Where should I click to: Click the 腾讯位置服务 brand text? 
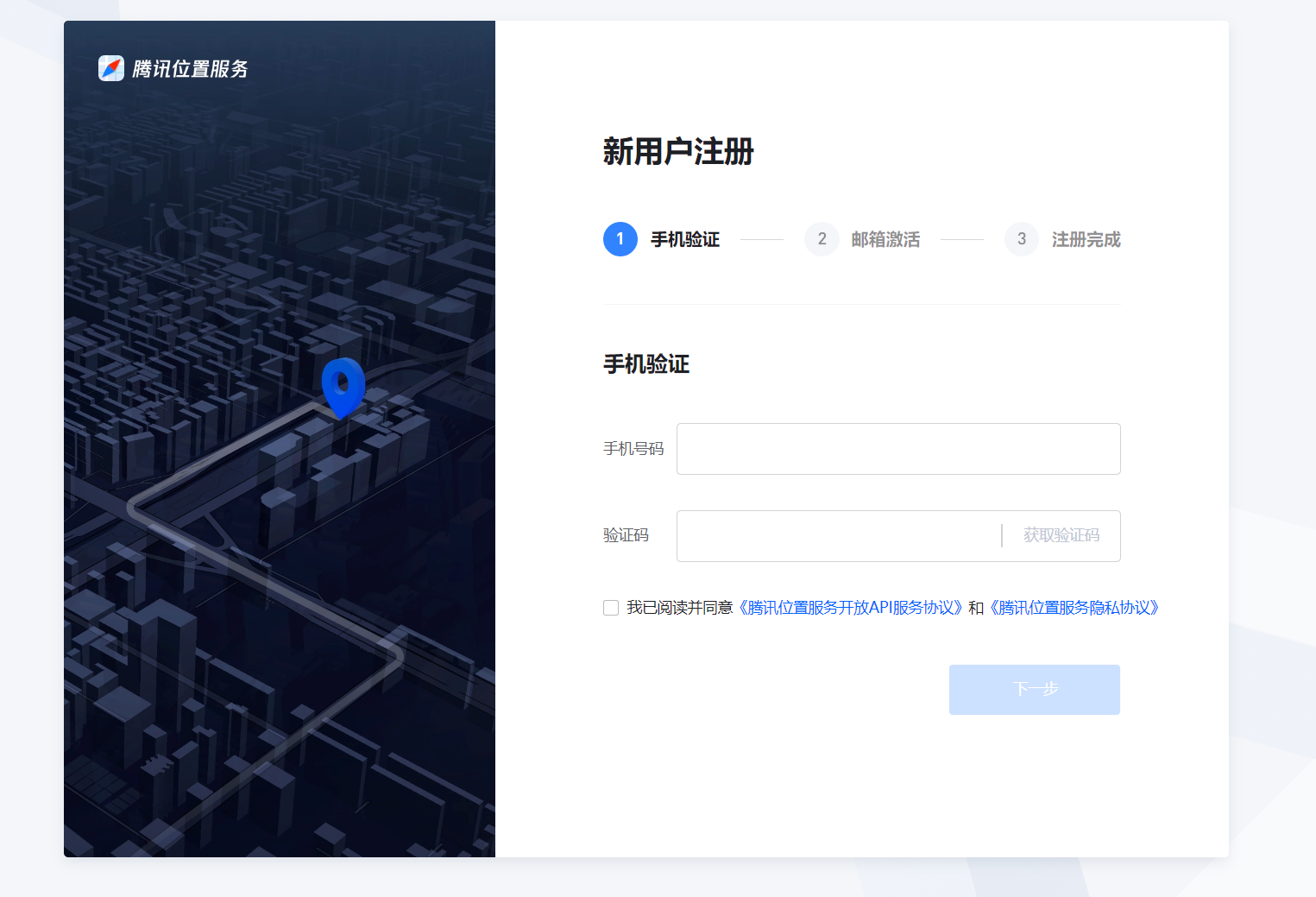[x=191, y=69]
